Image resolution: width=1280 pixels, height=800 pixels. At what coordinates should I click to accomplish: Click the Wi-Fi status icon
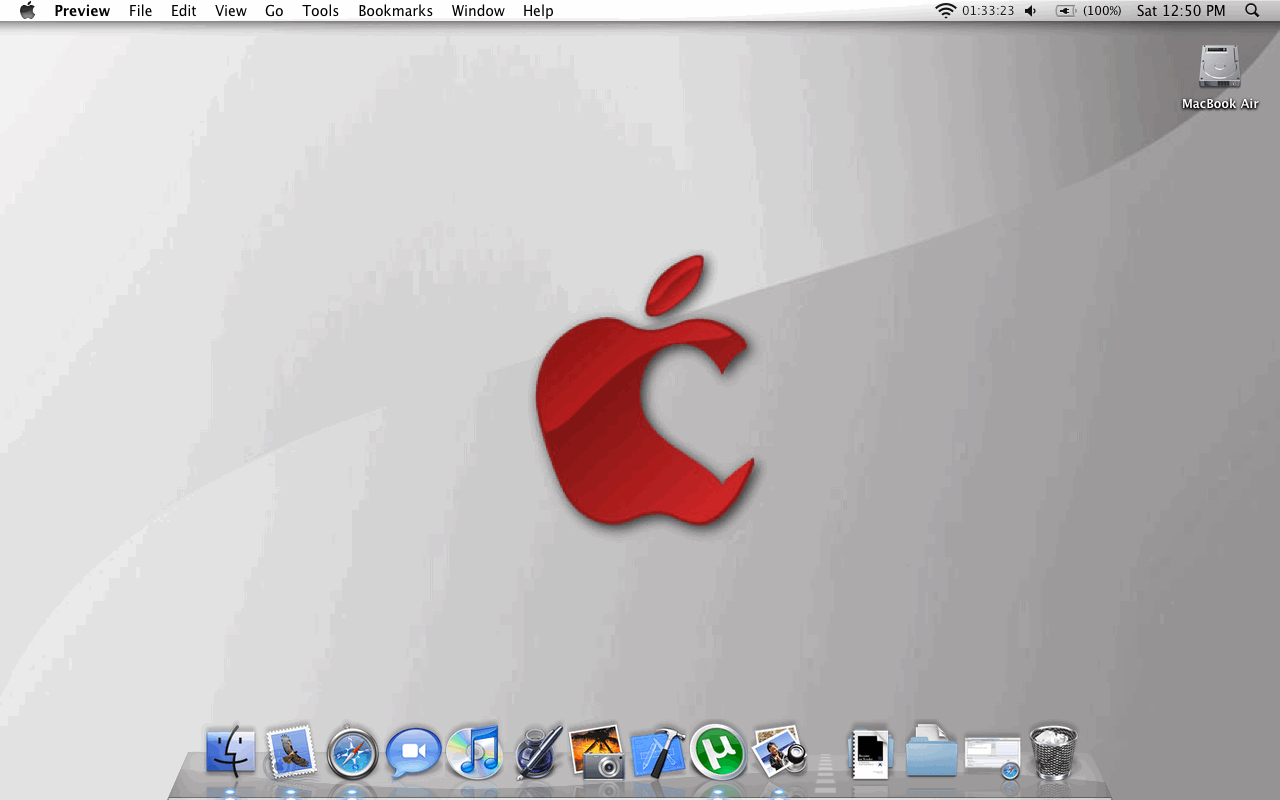[x=946, y=11]
